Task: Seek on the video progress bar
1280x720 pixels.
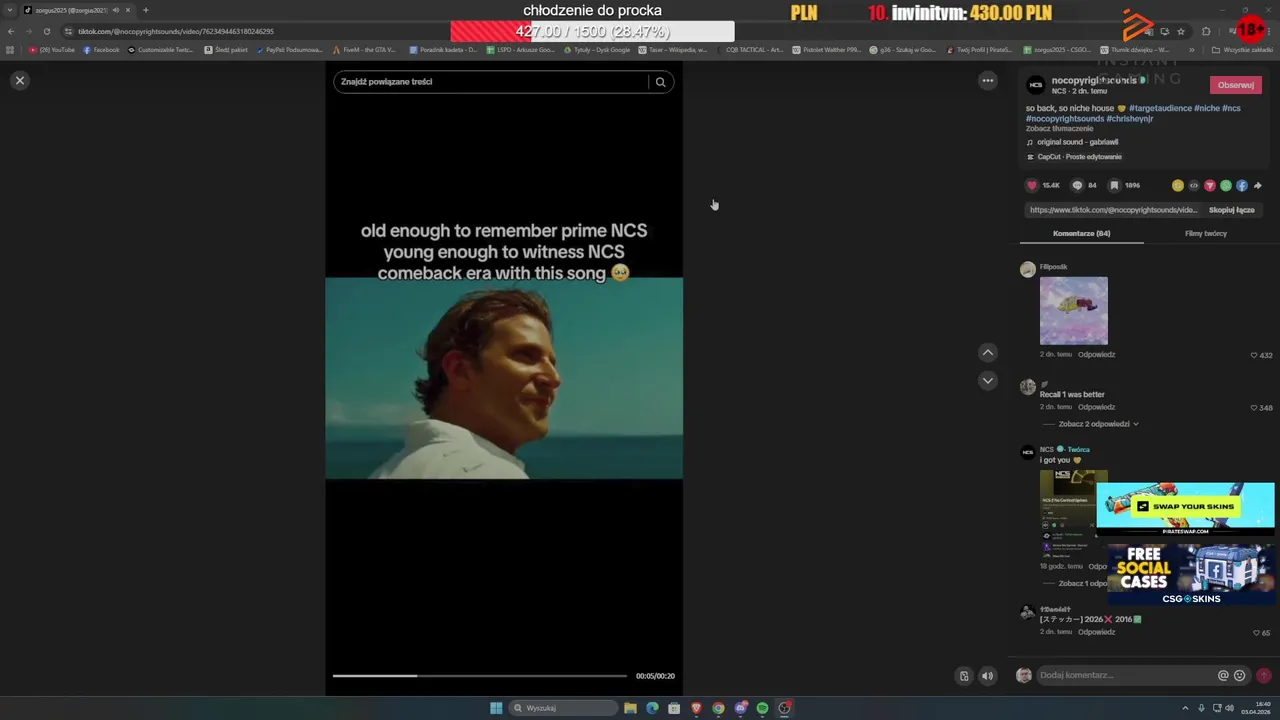Action: 480,676
